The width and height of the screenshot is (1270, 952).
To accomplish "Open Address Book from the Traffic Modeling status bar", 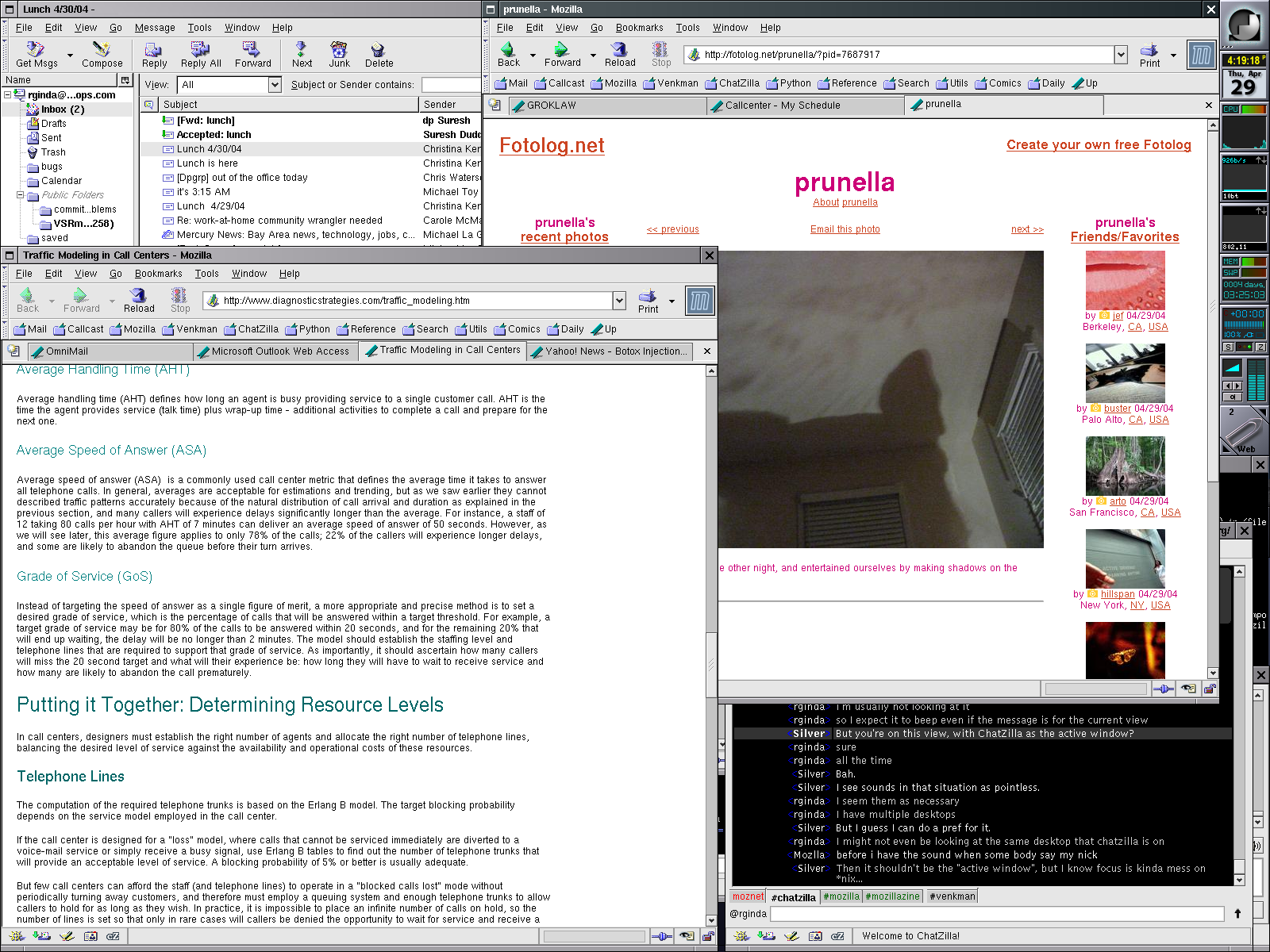I will [90, 936].
